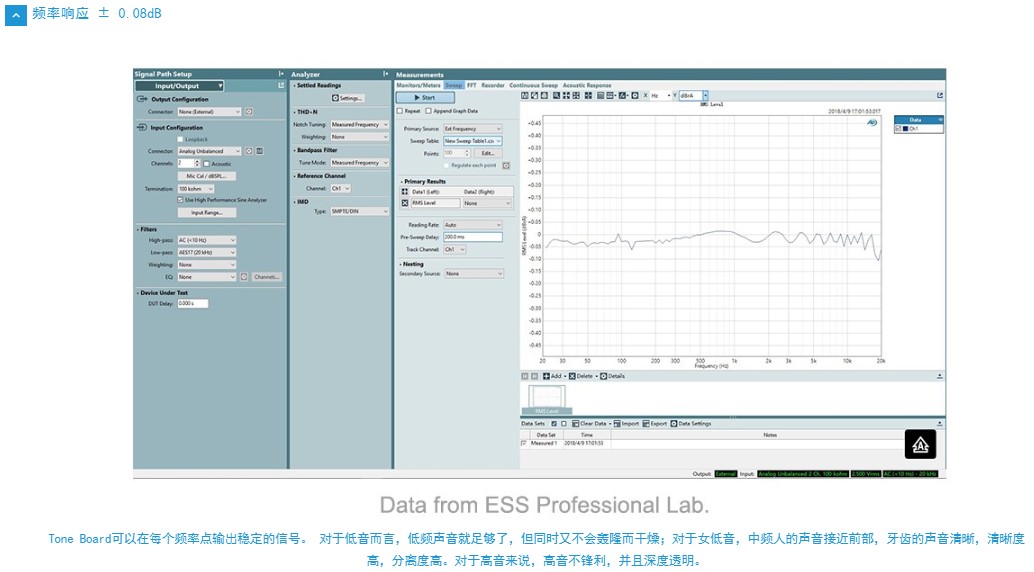
Task: Open High-pass filter dropdown
Action: click(206, 240)
